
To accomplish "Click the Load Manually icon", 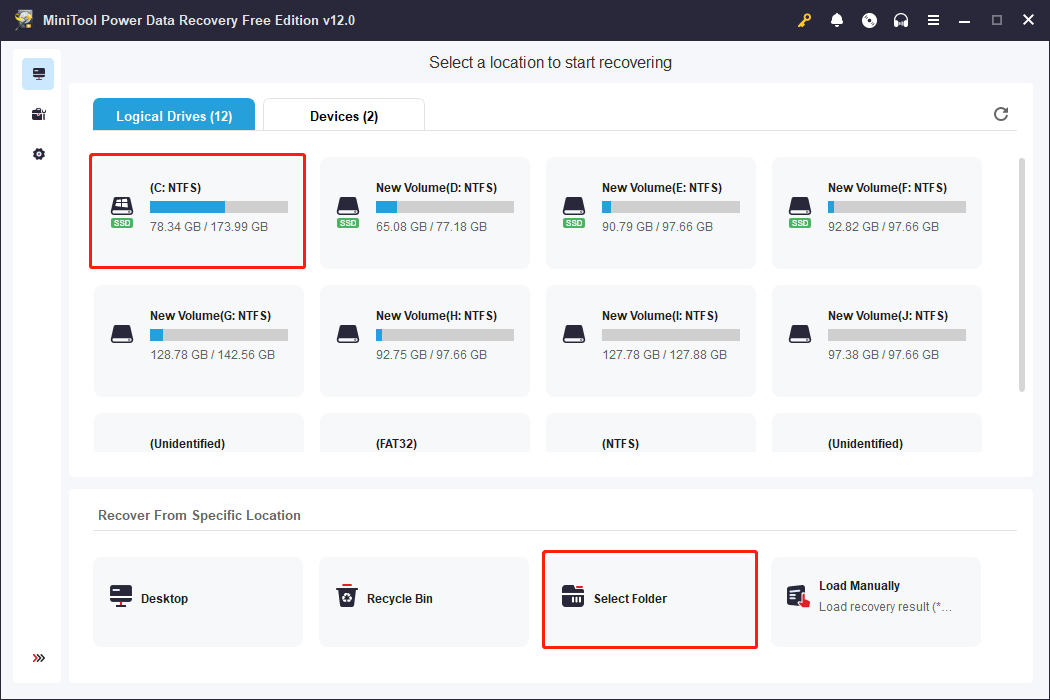I will pos(798,596).
